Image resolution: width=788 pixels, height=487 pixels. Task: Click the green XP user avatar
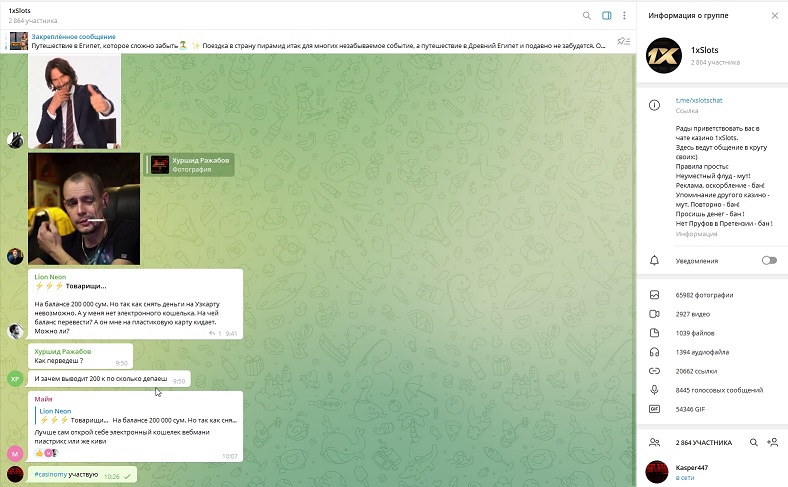(15, 378)
